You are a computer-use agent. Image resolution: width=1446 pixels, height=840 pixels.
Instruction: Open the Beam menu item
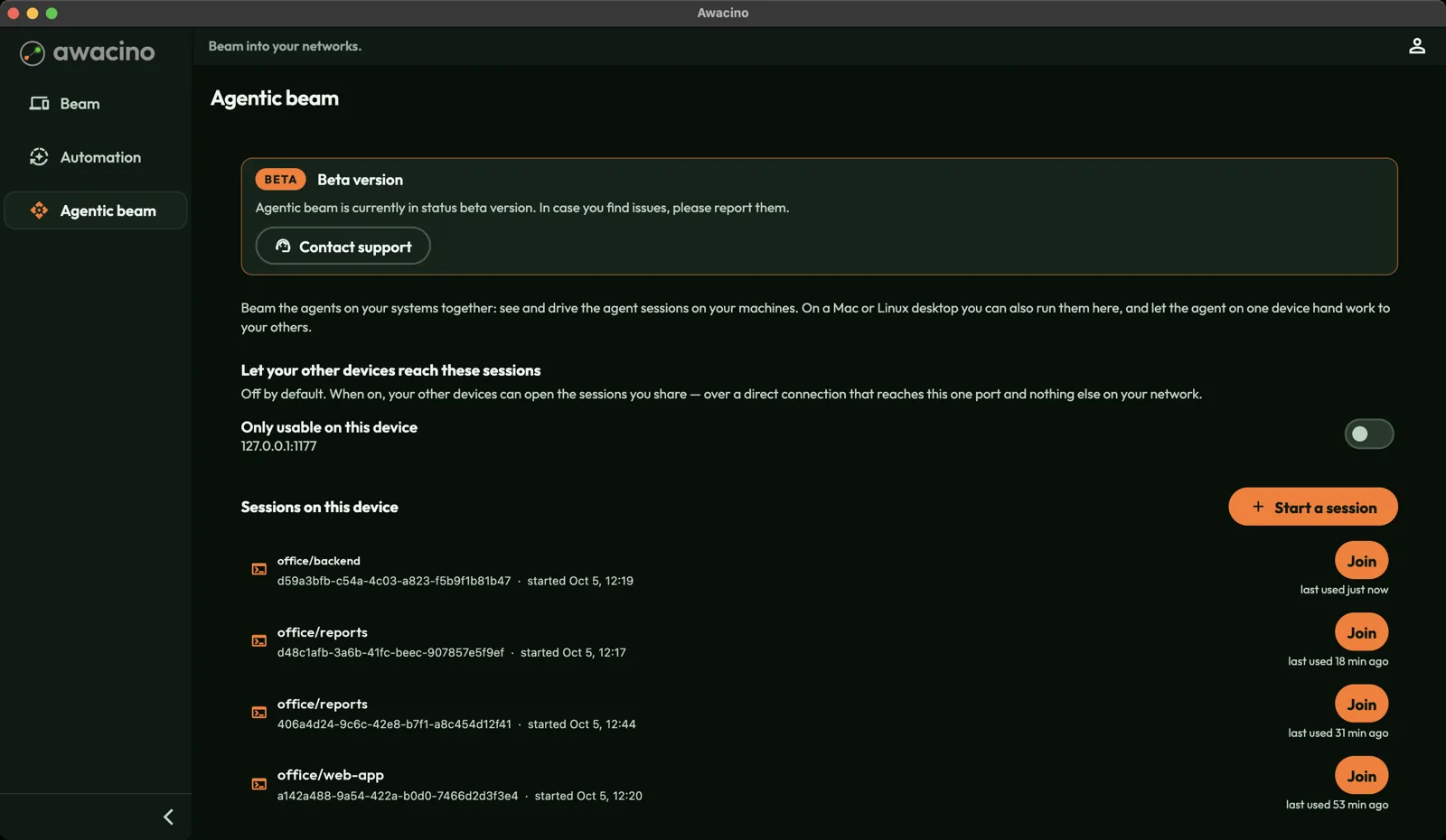(x=95, y=104)
